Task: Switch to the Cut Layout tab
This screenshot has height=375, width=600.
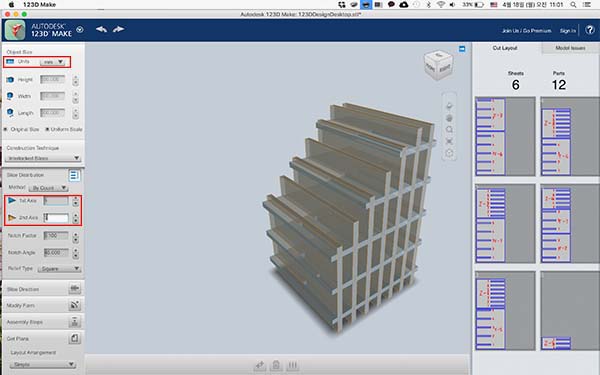Action: tap(505, 48)
